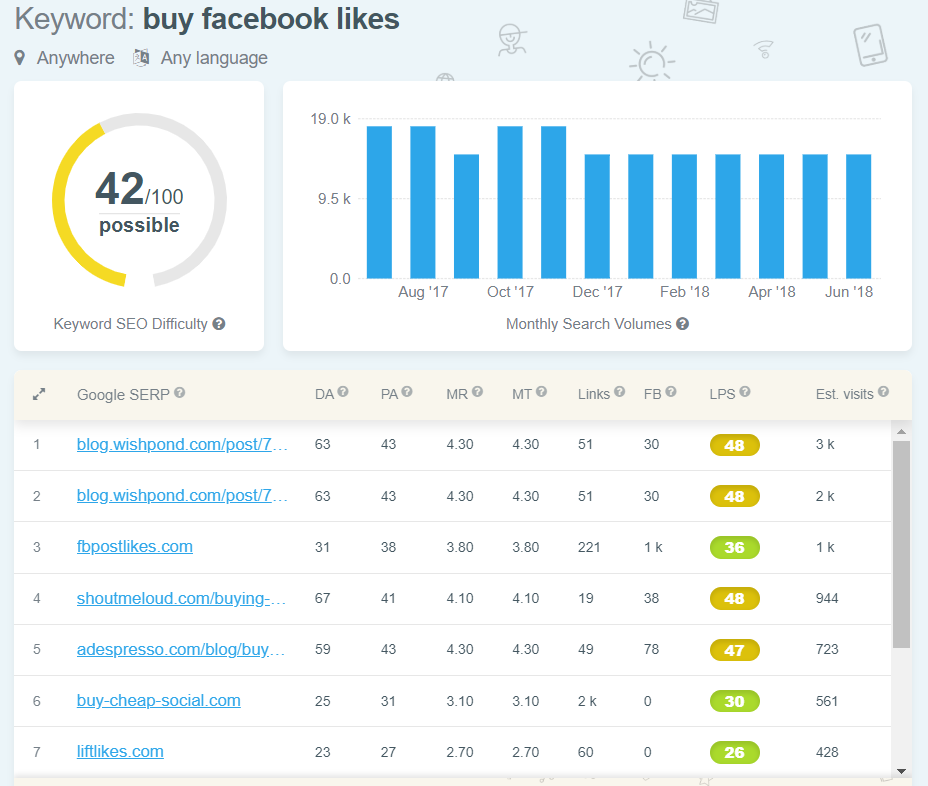Click the Links column header
The height and width of the screenshot is (786, 928).
click(594, 394)
